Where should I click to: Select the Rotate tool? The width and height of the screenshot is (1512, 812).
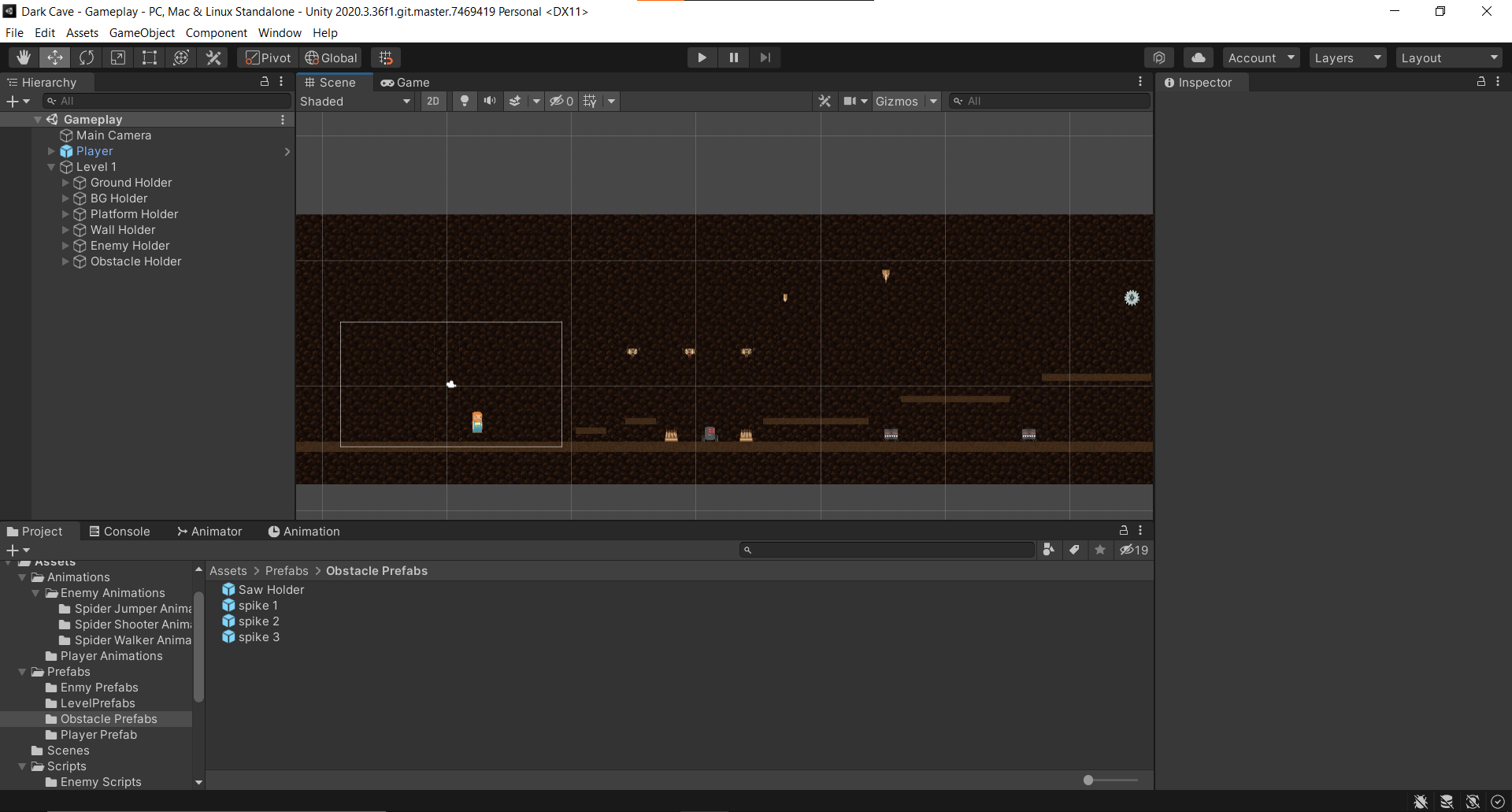coord(86,57)
